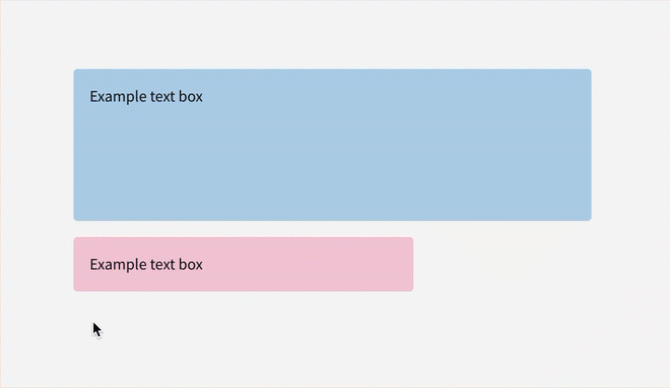Click gray canvas gap between the two boxes
Screen dimensions: 670x388
243,229
